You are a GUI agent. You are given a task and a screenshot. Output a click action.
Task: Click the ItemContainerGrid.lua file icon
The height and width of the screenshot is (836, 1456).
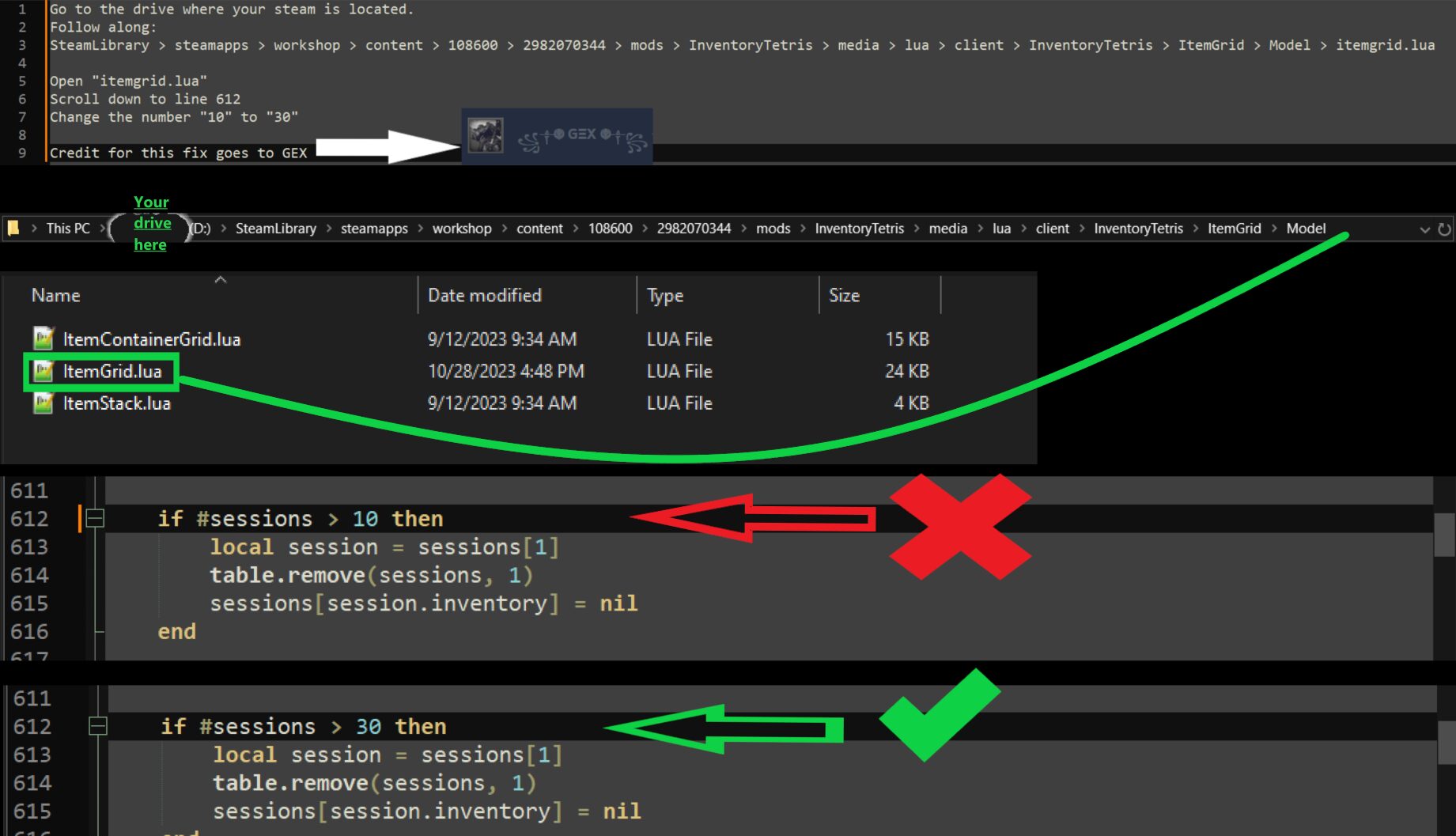pyautogui.click(x=43, y=339)
